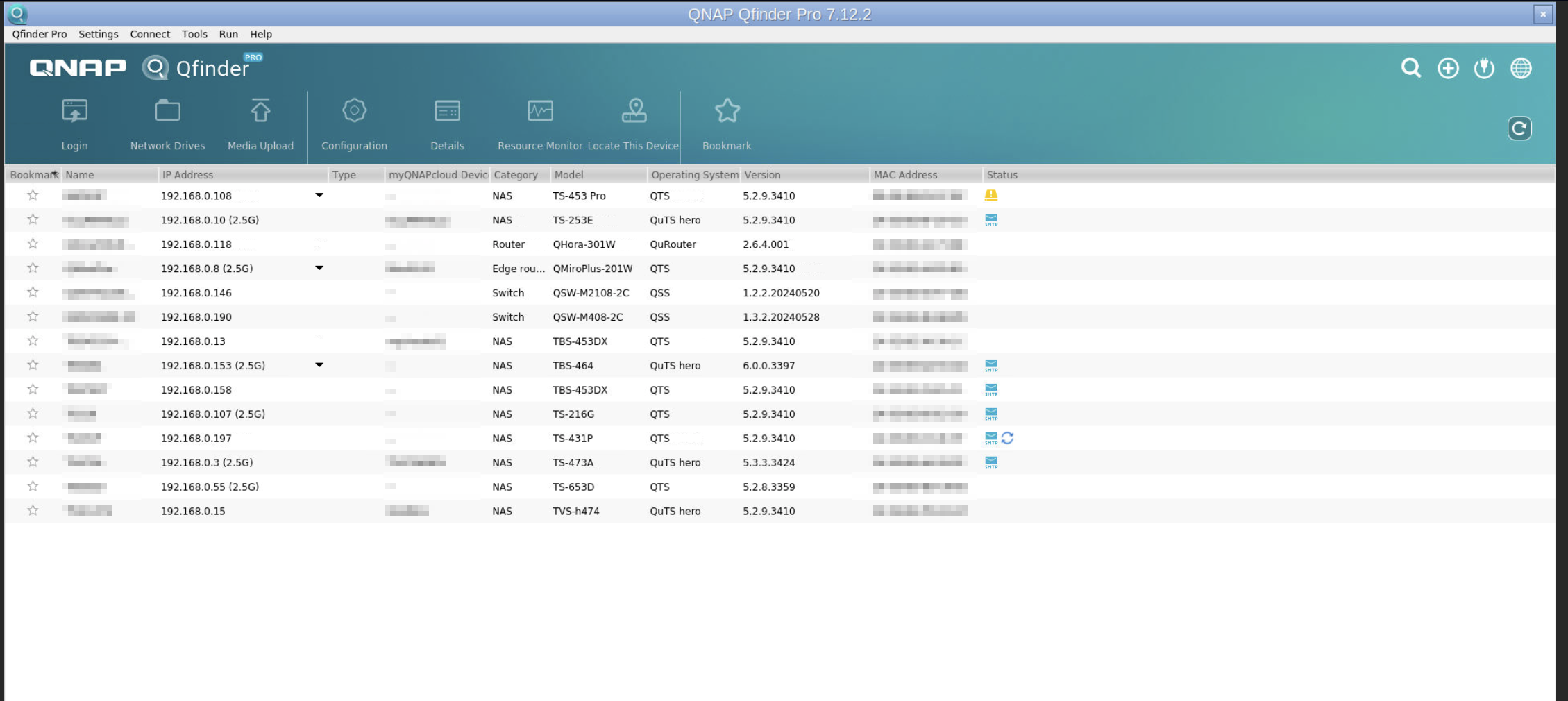1568x701 pixels.
Task: Click the Edge rou... category cell
Action: [519, 269]
